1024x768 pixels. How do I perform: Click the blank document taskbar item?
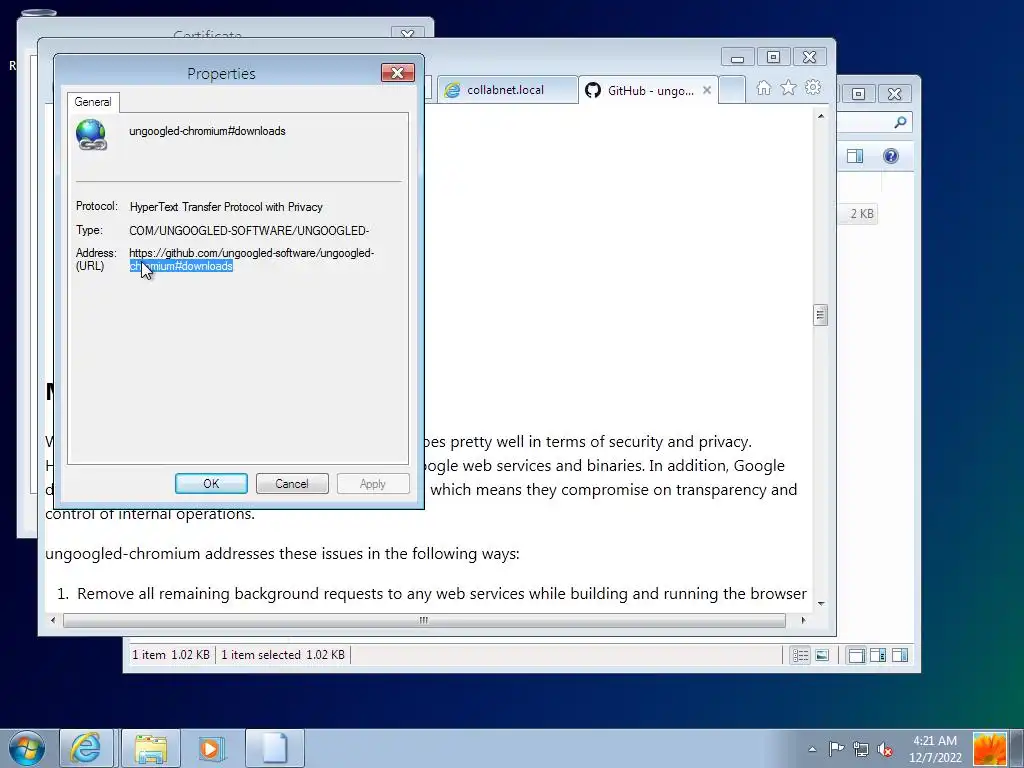coord(275,748)
